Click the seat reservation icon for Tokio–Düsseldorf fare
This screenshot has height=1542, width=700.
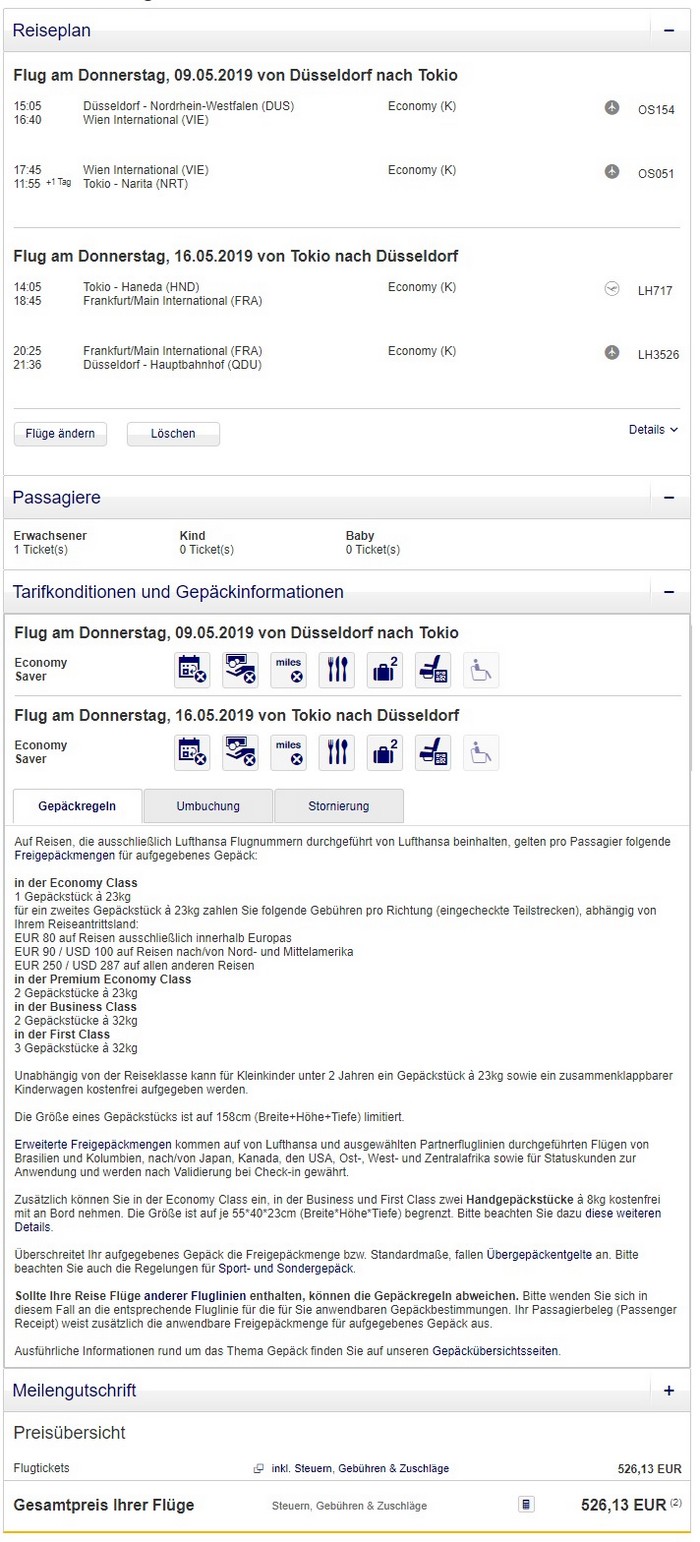pos(433,752)
